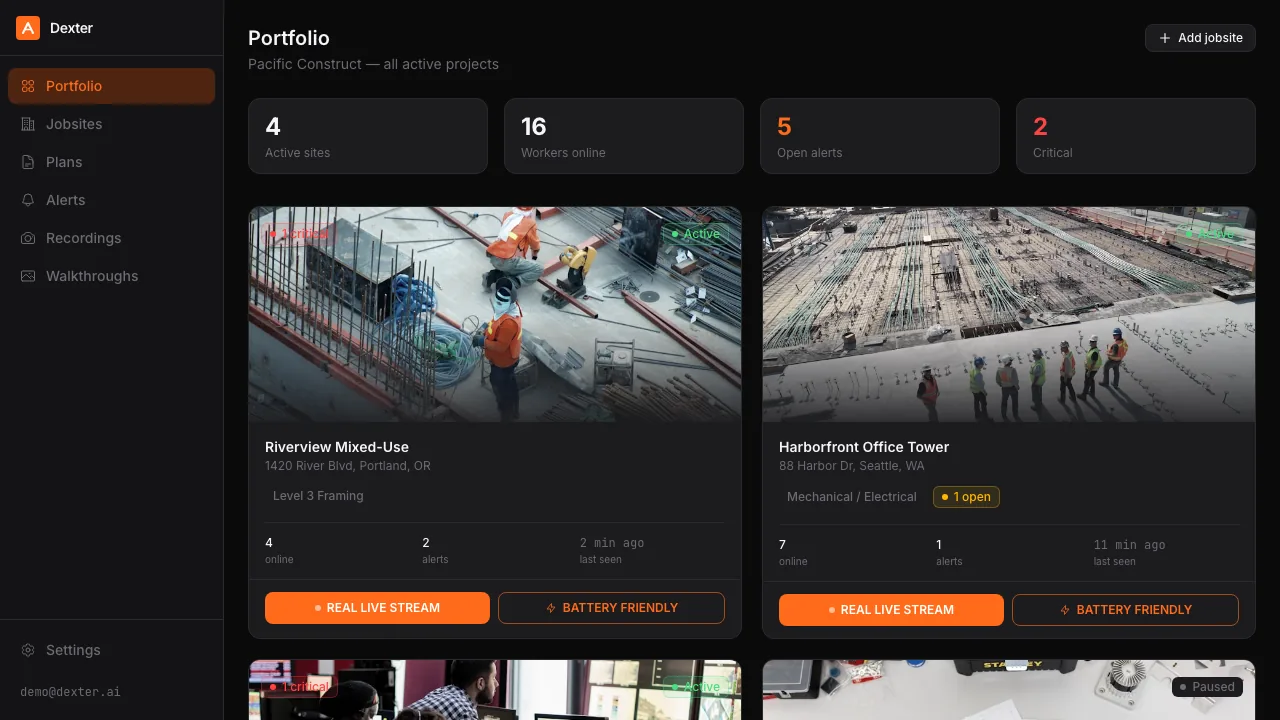The image size is (1280, 720).
Task: Click the Jobsites building icon
Action: 28,124
